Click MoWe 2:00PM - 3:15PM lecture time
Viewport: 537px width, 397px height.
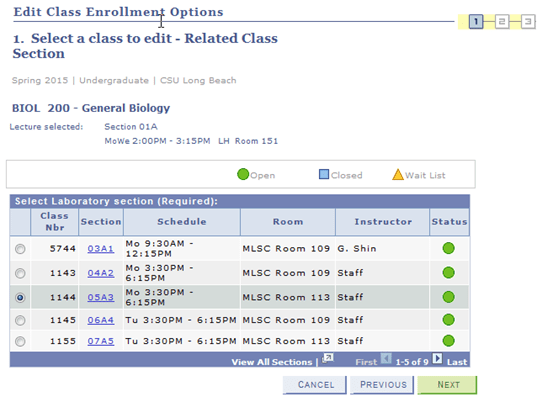pos(157,141)
